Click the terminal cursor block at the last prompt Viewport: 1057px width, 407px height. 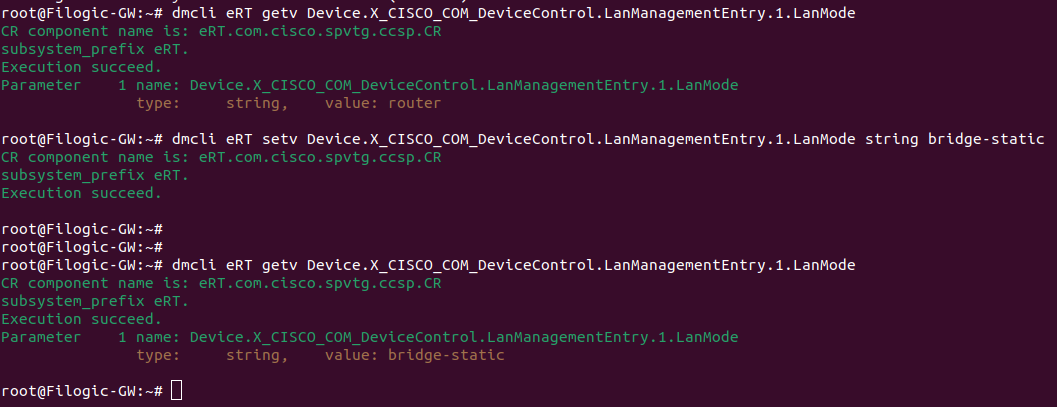click(x=175, y=391)
